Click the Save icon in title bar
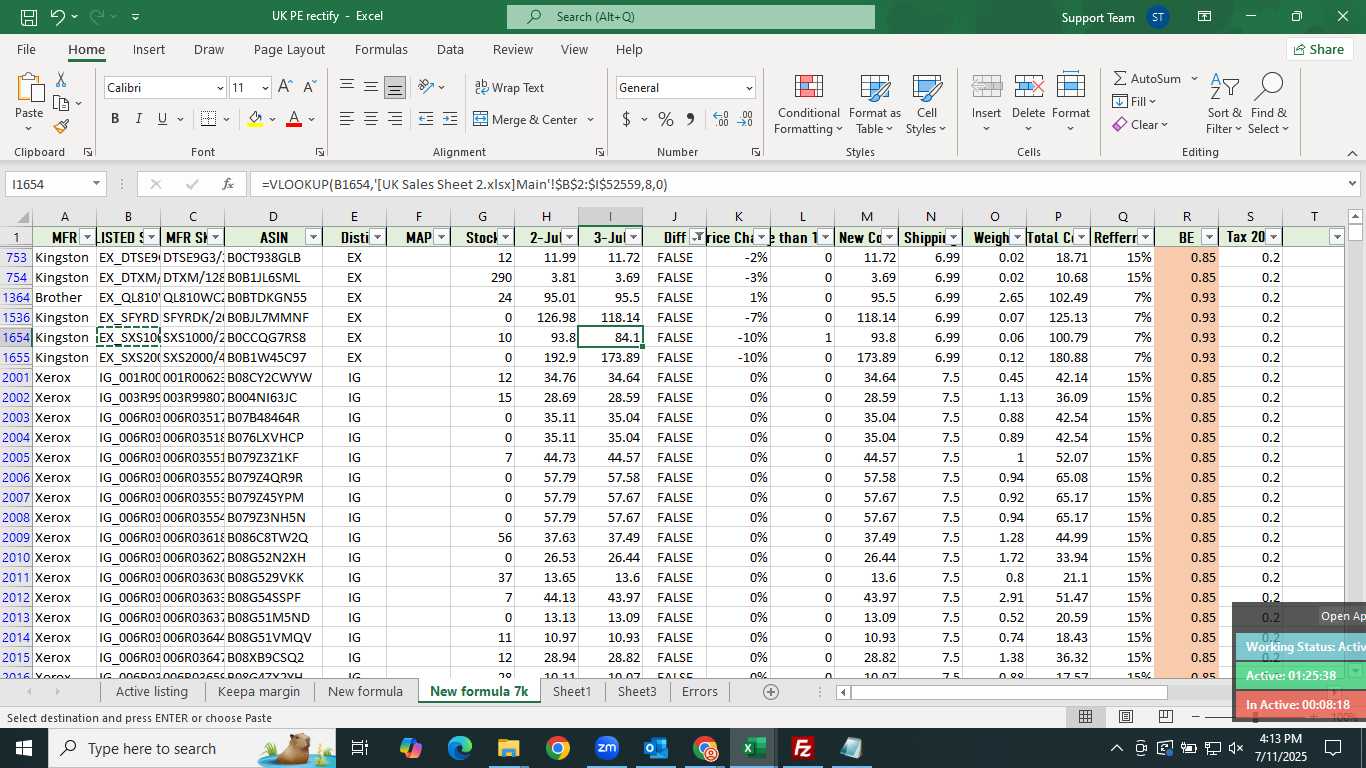Viewport: 1366px width, 768px height. [29, 17]
